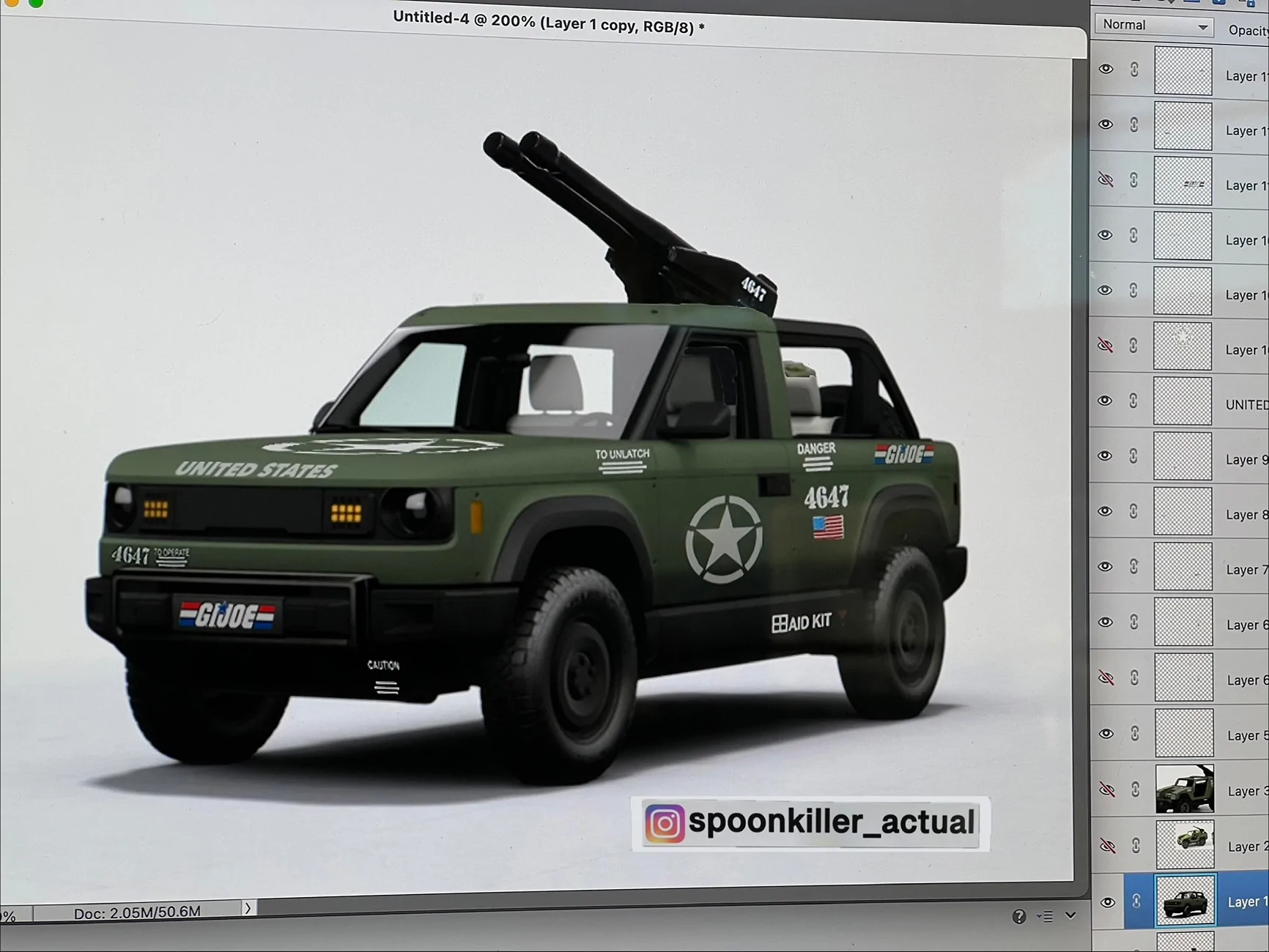Expand the status bar Doc info arrow
The width and height of the screenshot is (1269, 952).
click(x=248, y=908)
